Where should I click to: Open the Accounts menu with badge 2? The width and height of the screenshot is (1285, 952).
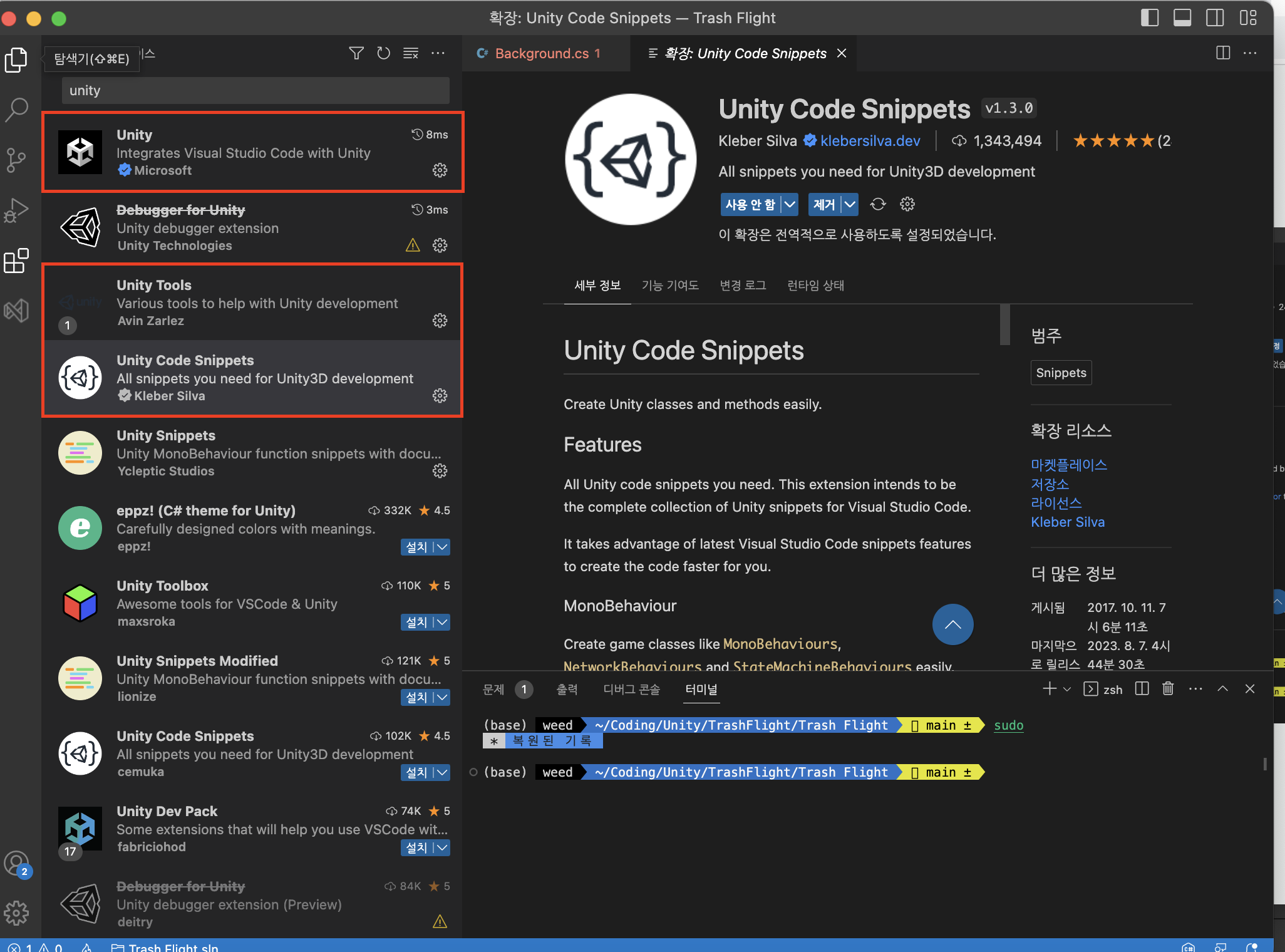16,864
